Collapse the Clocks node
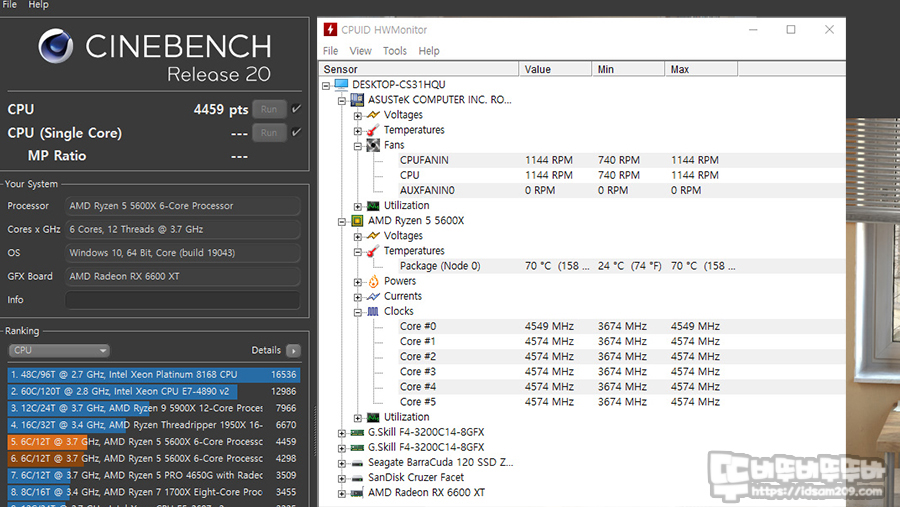This screenshot has height=507, width=900. click(x=358, y=312)
